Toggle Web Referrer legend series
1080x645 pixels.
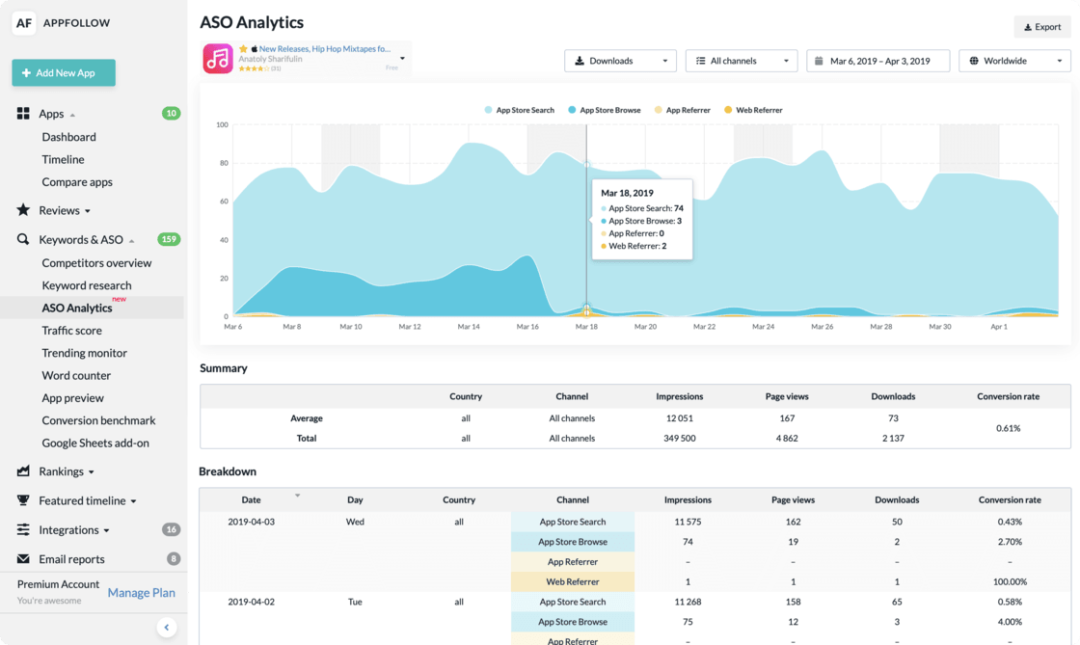(x=752, y=110)
